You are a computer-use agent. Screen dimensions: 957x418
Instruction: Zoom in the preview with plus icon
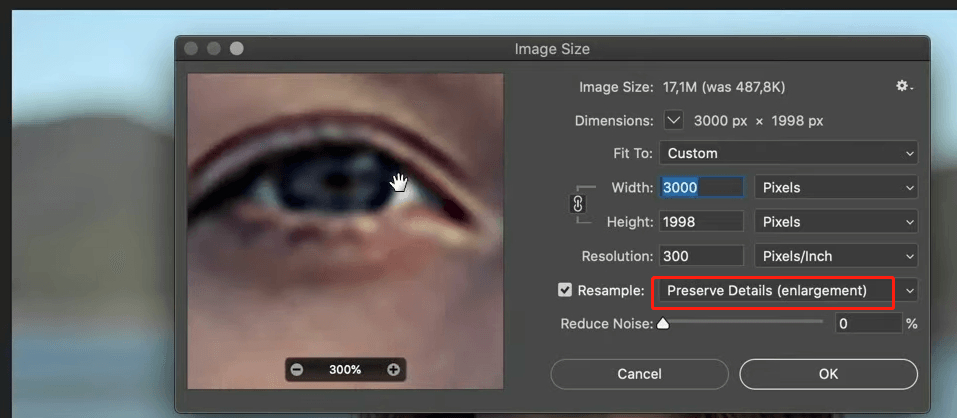point(393,370)
